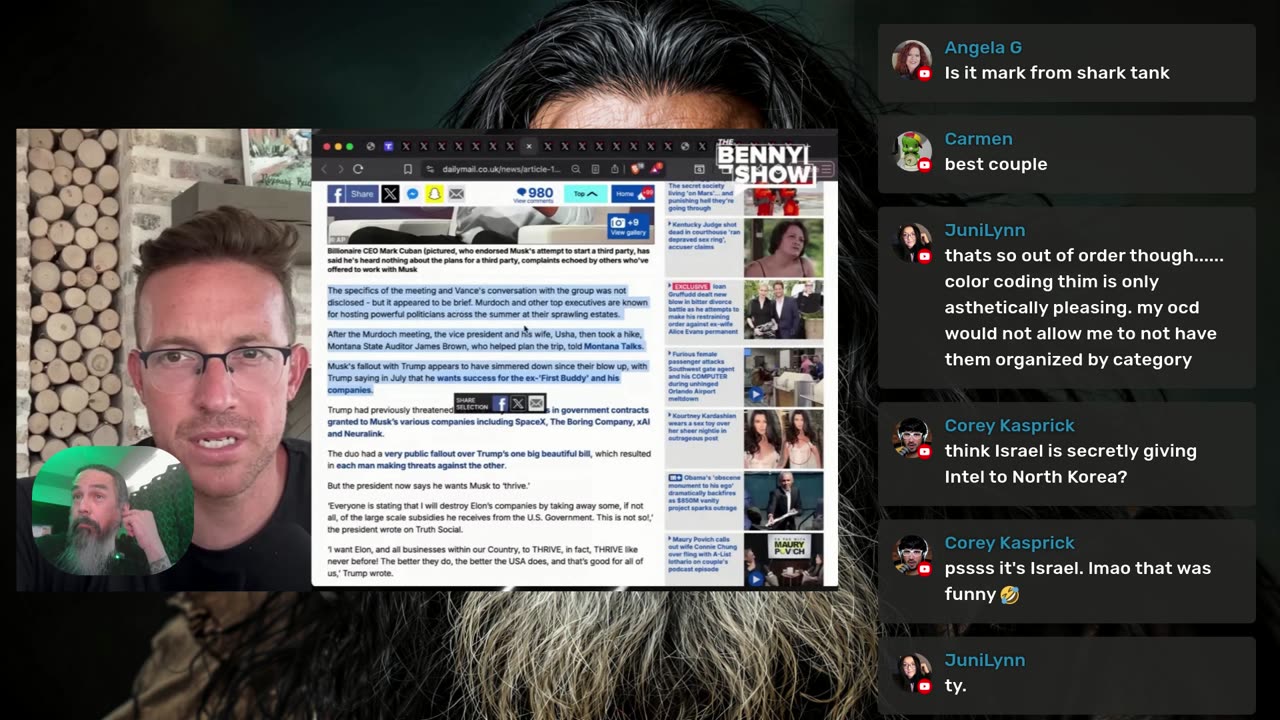Email selection via popup envelope icon
Image resolution: width=1280 pixels, height=720 pixels.
(536, 403)
